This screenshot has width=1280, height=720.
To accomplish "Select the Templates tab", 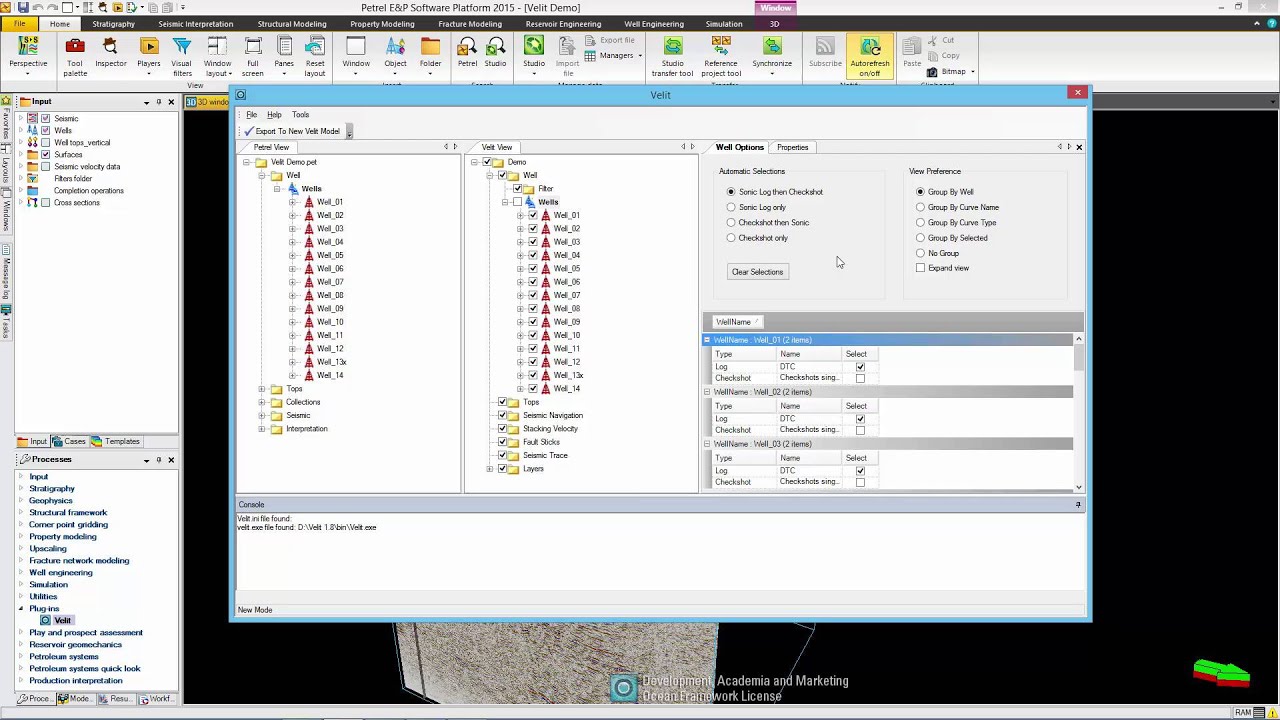I will pos(116,441).
